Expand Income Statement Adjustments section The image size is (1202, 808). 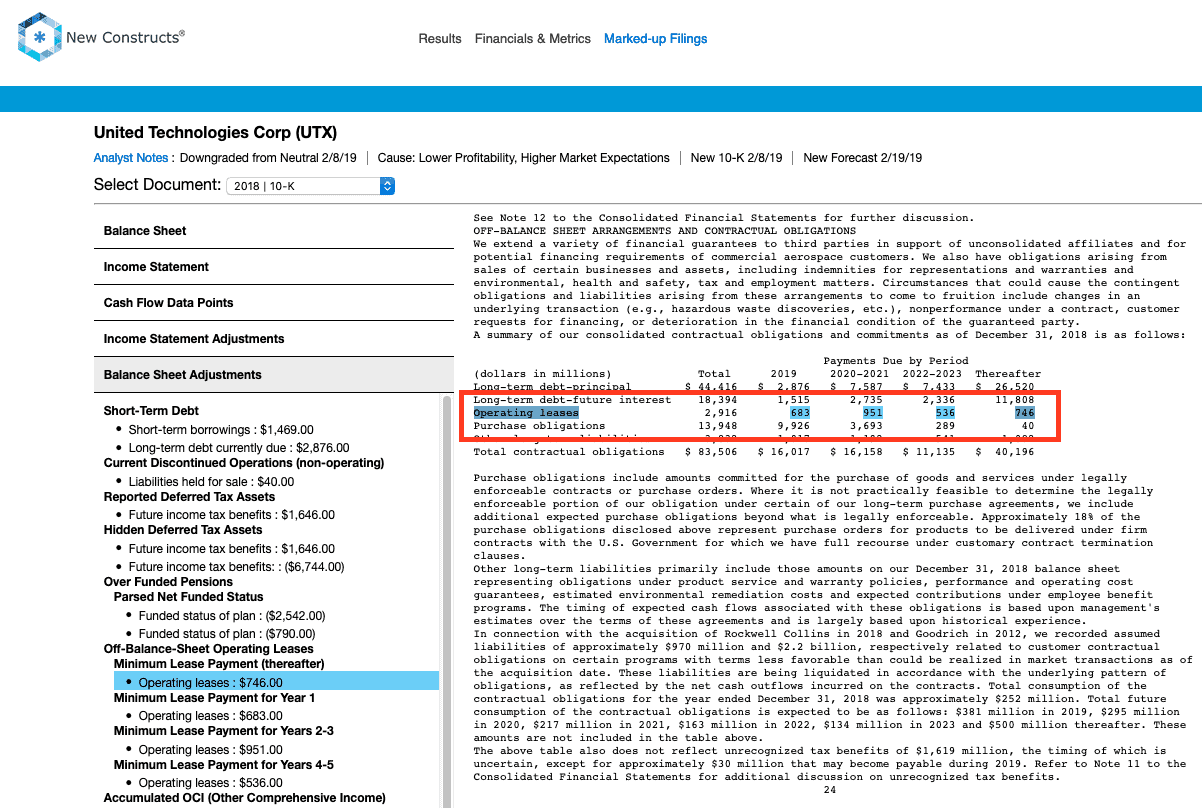point(273,339)
